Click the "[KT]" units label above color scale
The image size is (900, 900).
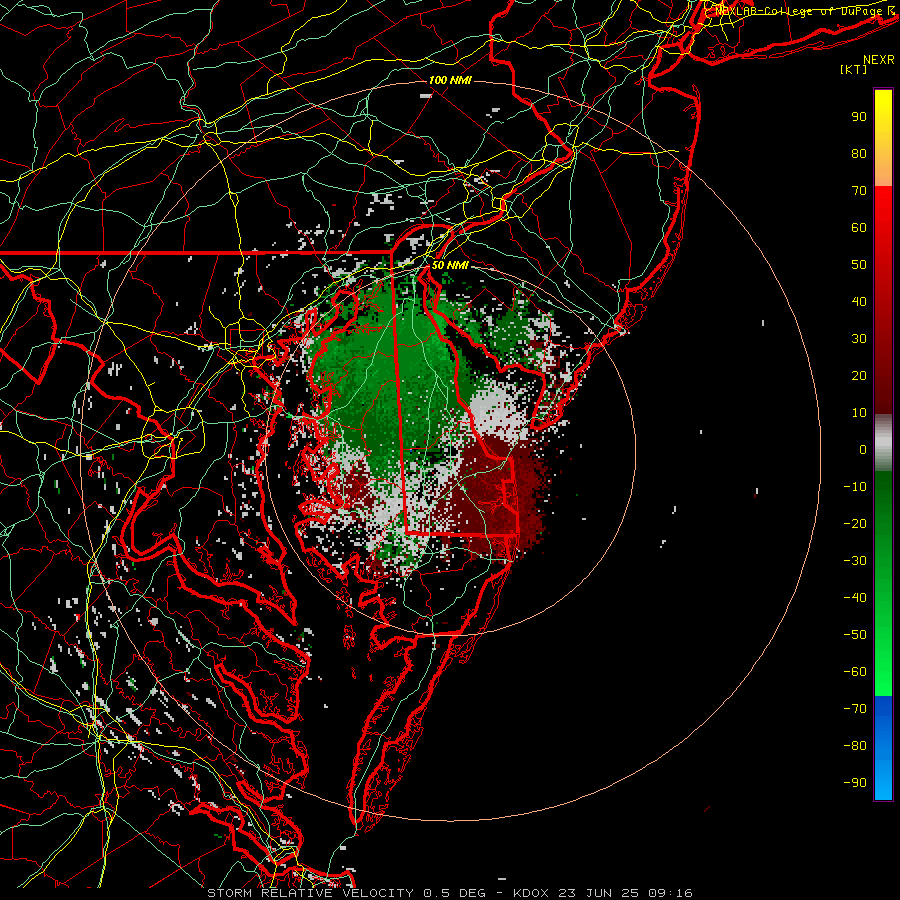point(853,69)
